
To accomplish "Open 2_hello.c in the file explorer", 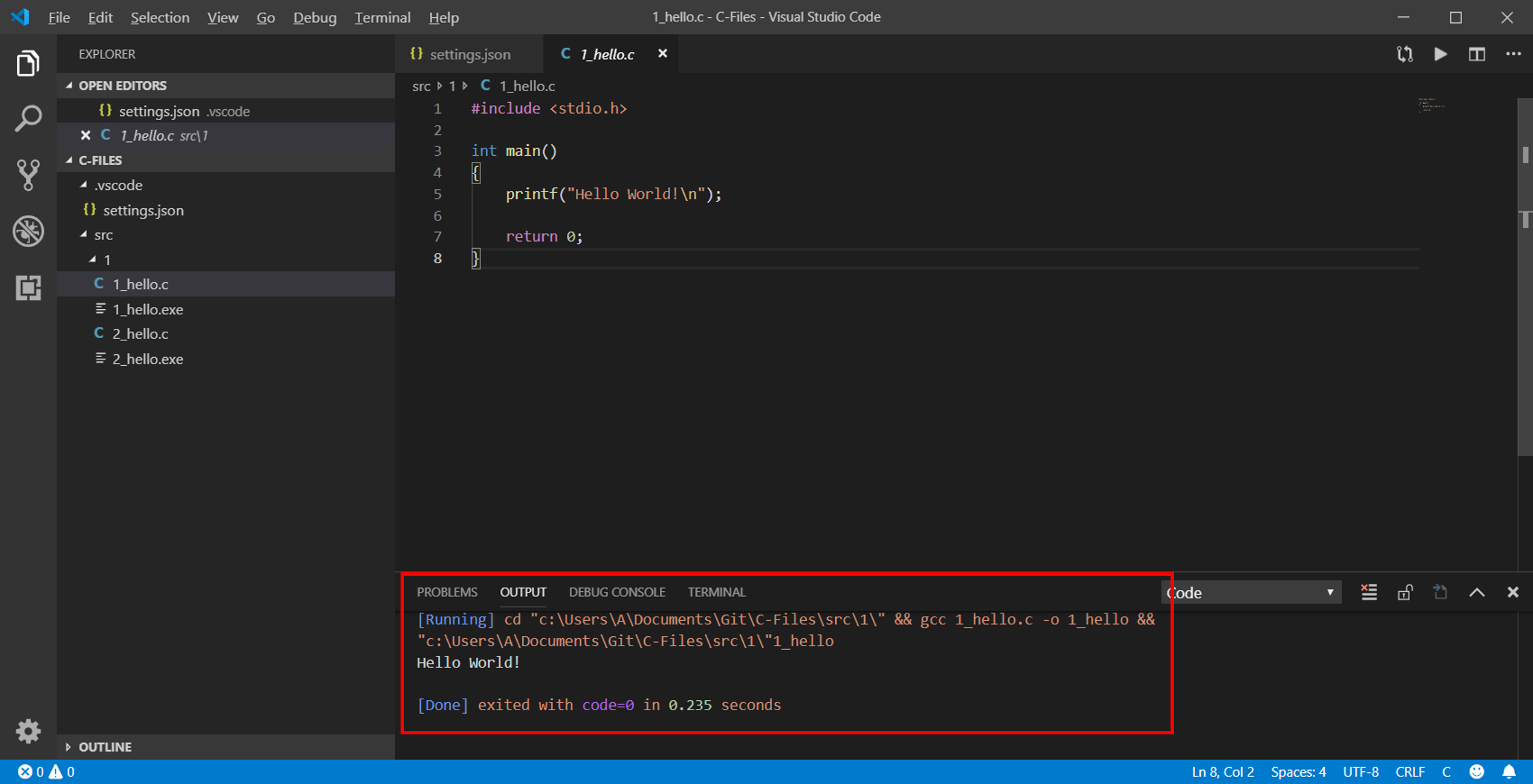I will click(140, 333).
